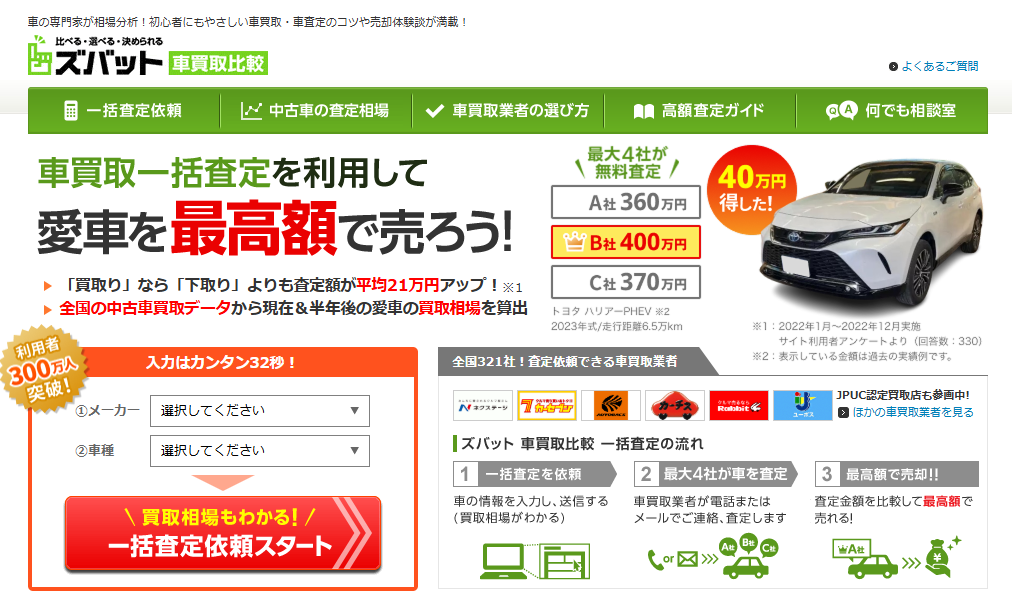Click the Autobacs dealer logo

(611, 405)
